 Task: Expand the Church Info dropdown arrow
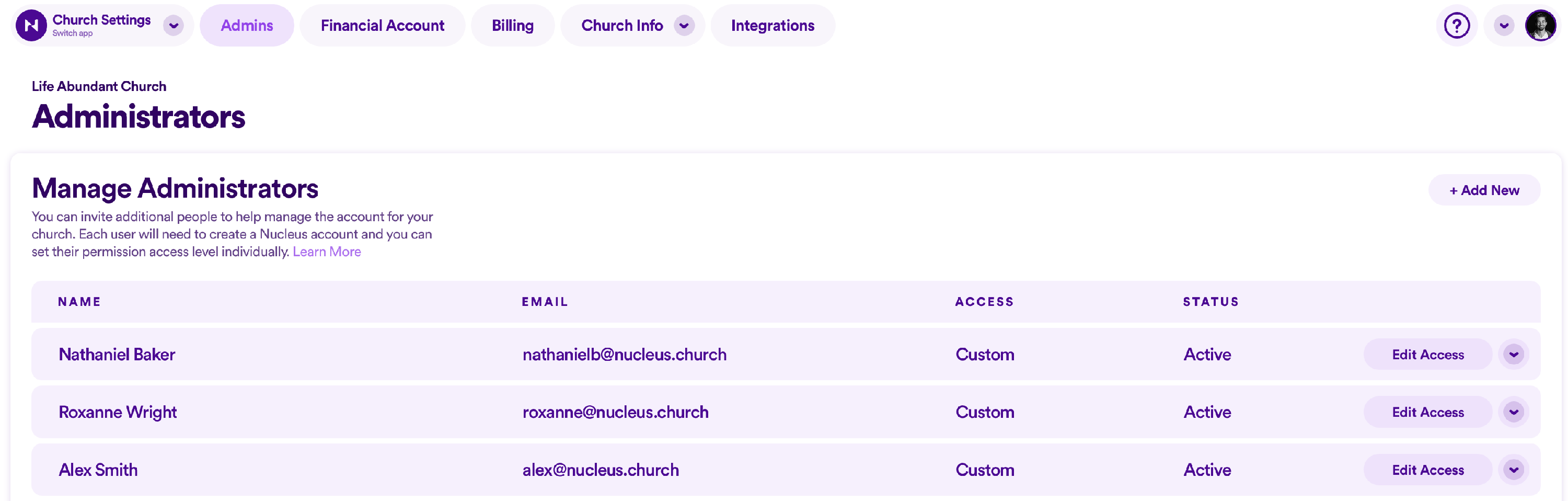tap(684, 26)
